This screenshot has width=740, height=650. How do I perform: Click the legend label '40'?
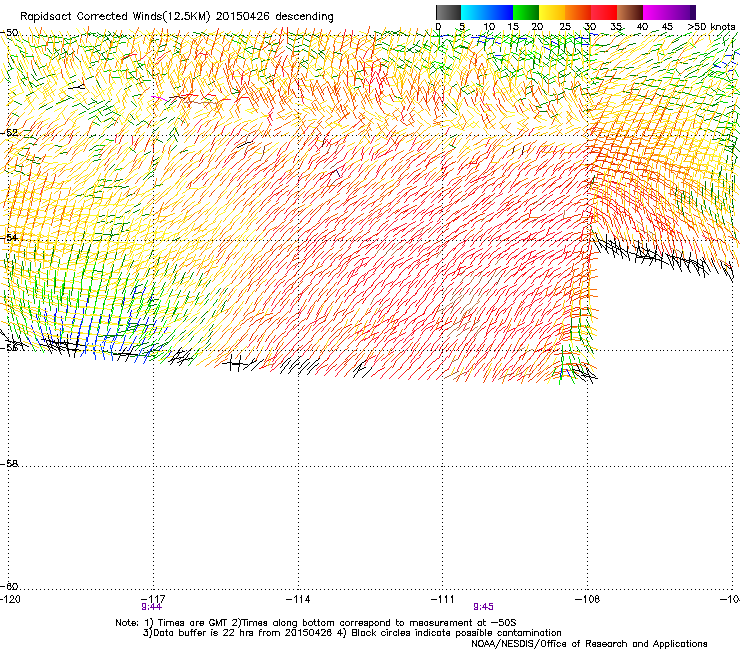[642, 27]
